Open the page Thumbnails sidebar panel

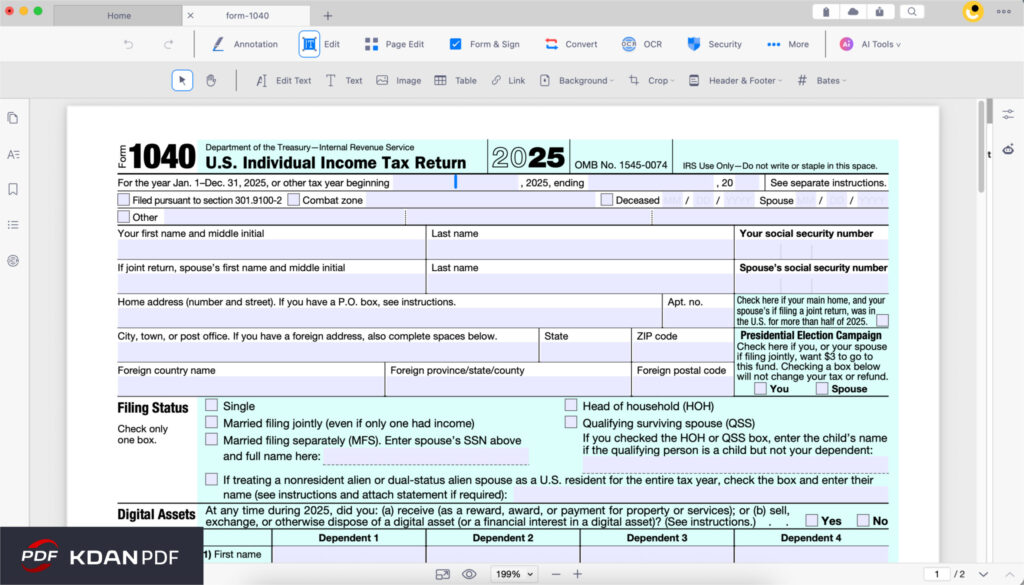tap(13, 117)
